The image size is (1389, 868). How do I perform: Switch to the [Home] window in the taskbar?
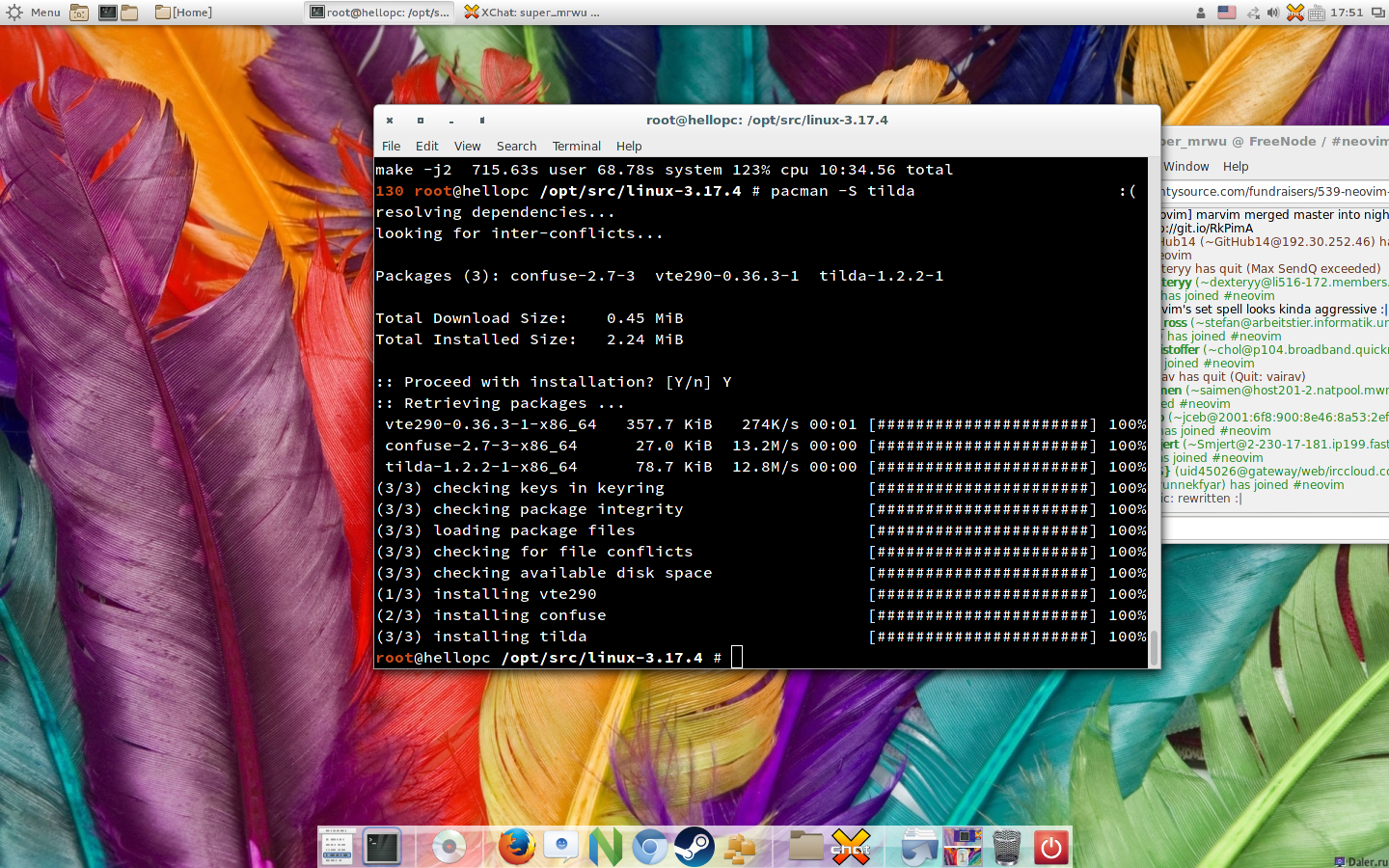(x=183, y=13)
